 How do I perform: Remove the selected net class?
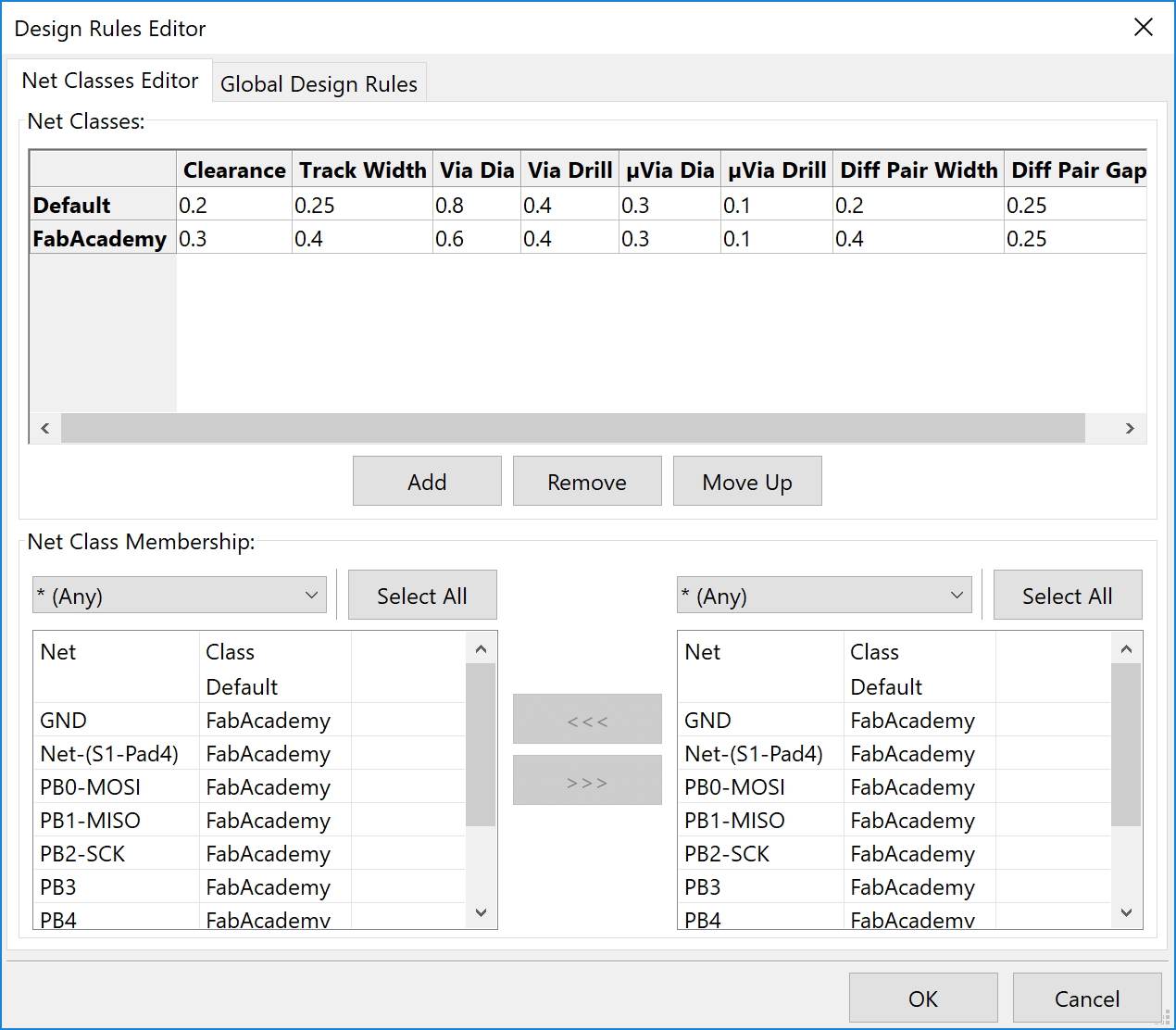[x=587, y=481]
